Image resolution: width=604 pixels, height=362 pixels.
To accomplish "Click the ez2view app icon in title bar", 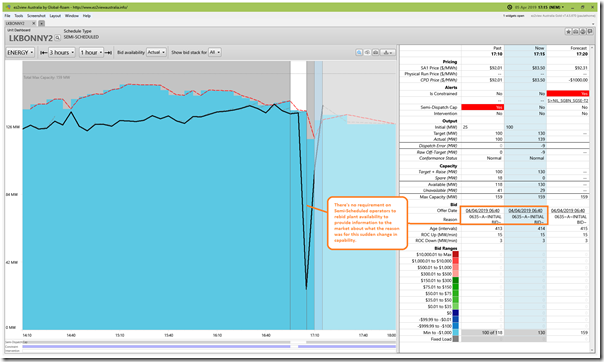I will click(x=9, y=7).
